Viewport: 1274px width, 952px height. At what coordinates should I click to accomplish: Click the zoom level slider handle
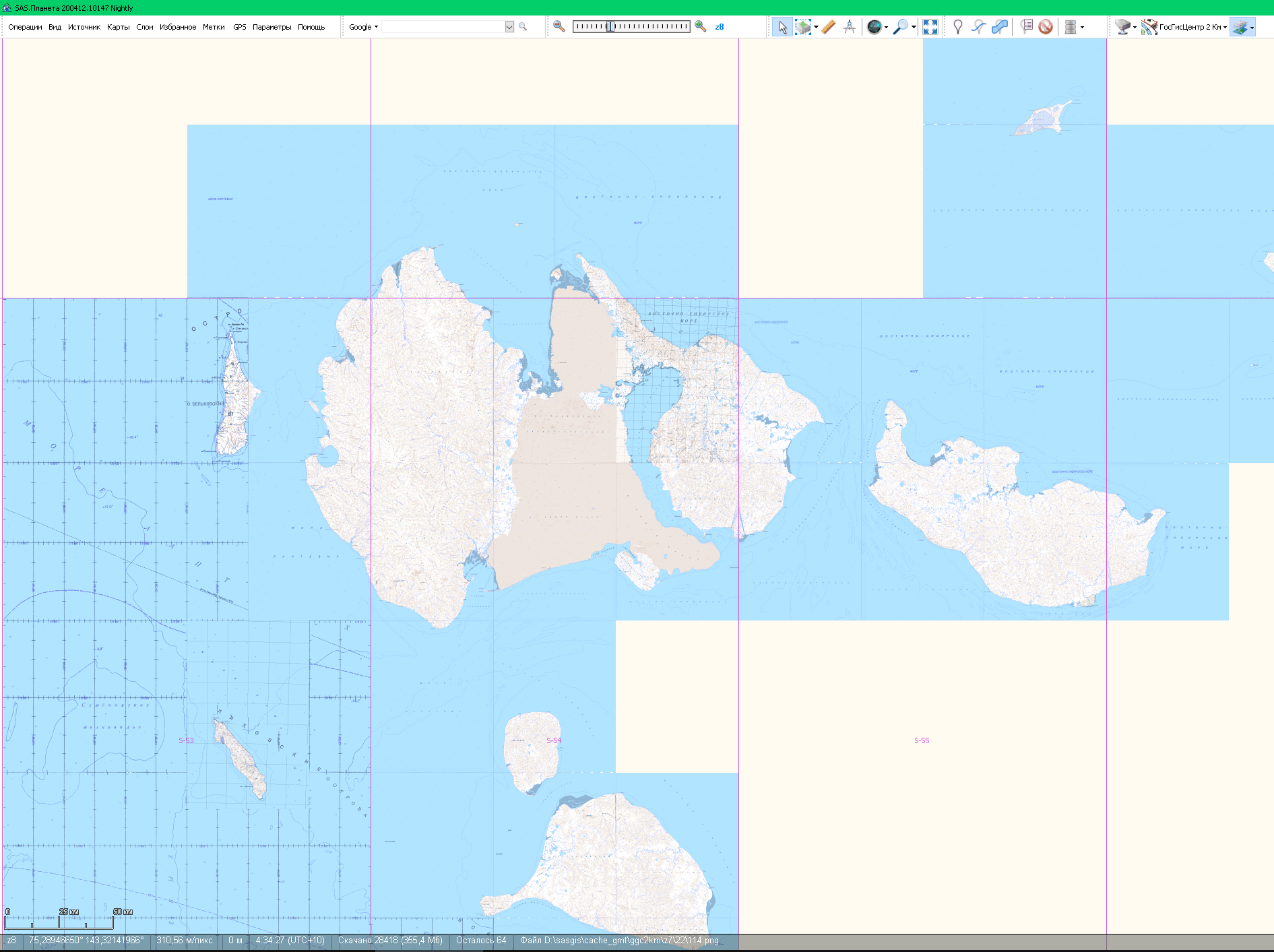coord(610,27)
